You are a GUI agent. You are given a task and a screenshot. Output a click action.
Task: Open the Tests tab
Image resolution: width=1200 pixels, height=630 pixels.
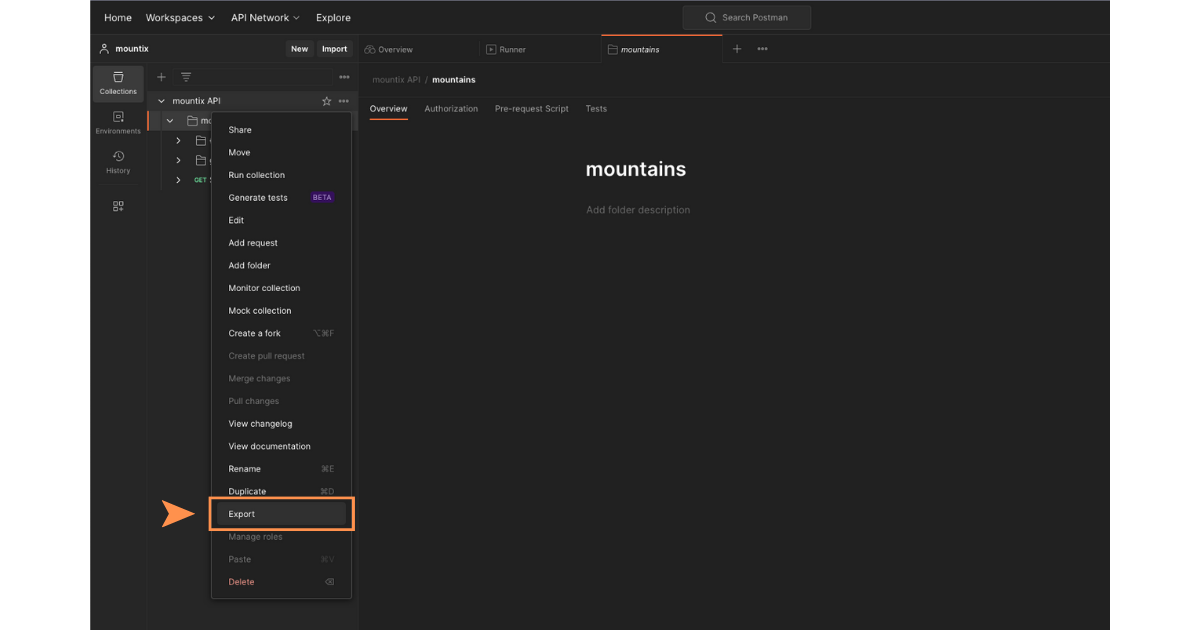click(596, 109)
